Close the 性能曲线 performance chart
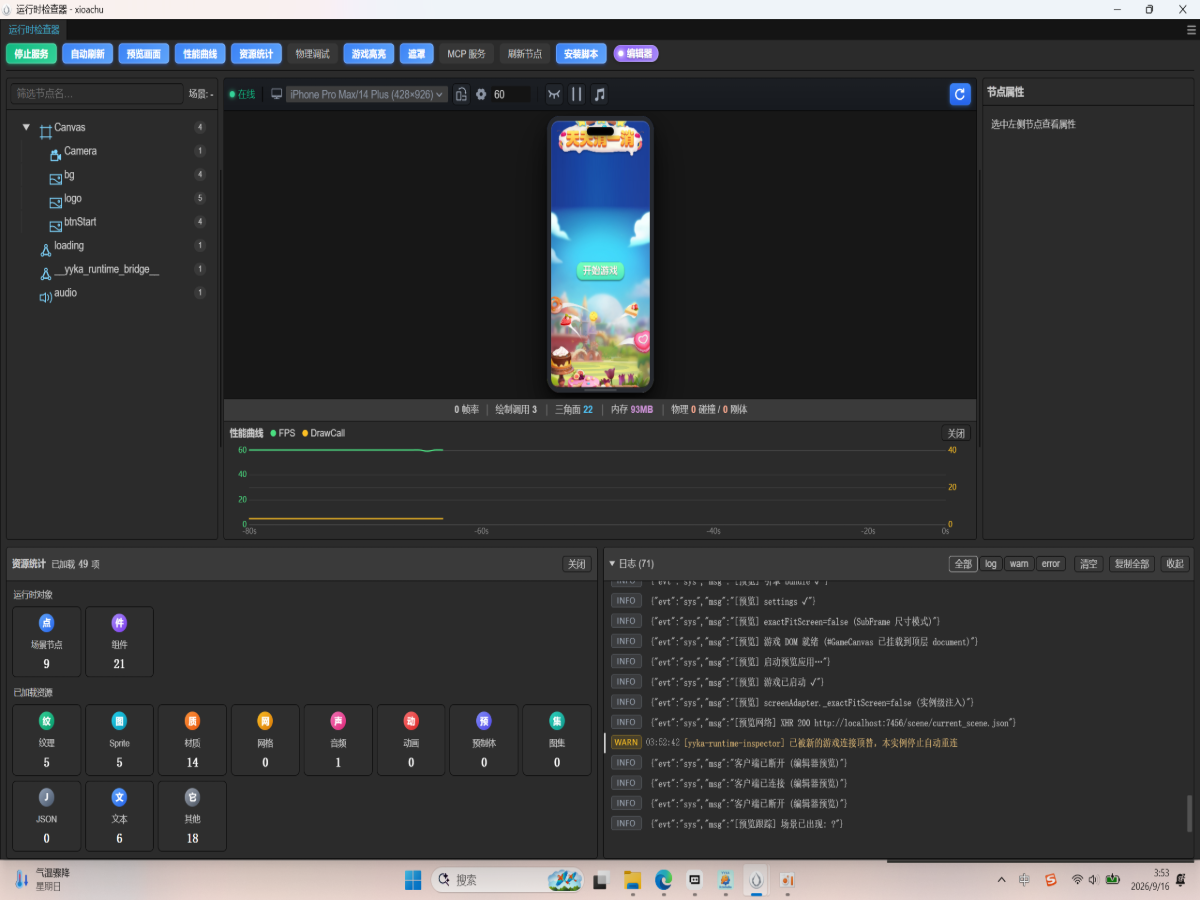Viewport: 1200px width, 900px height. point(957,433)
